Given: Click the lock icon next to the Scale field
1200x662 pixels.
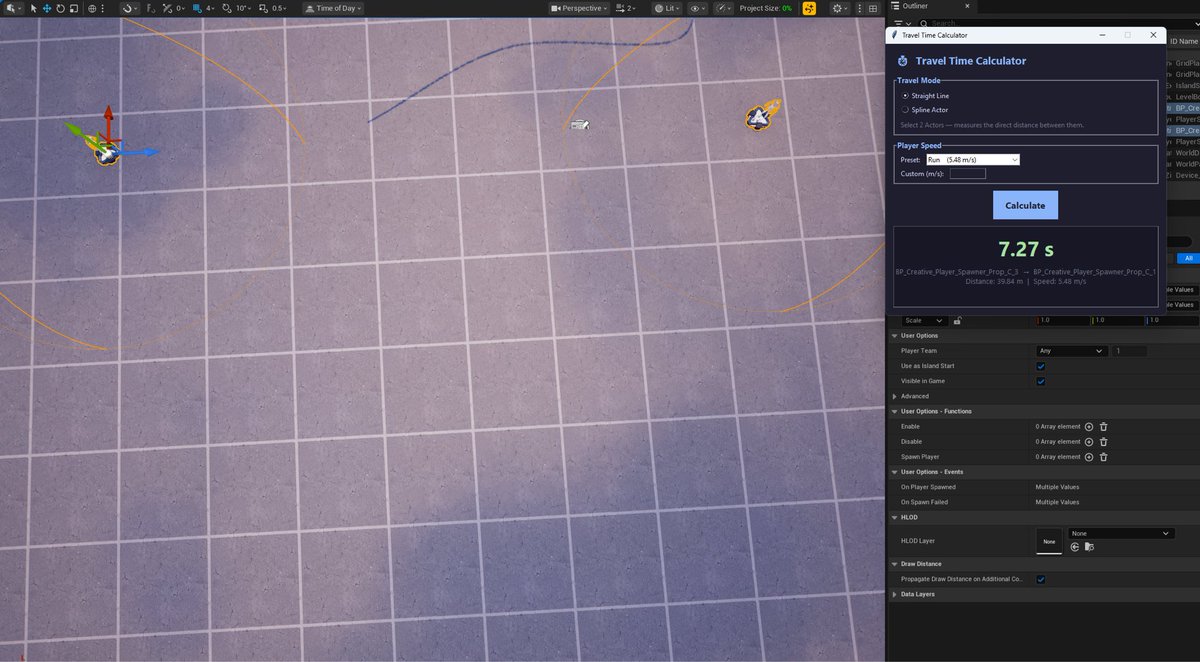Looking at the screenshot, I should point(957,320).
